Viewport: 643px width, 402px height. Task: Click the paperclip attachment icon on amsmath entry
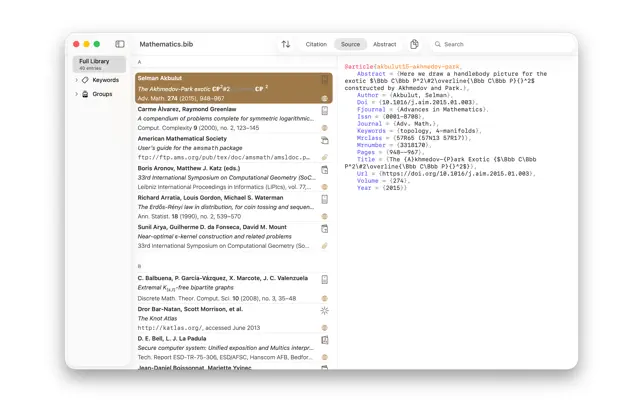pyautogui.click(x=324, y=157)
